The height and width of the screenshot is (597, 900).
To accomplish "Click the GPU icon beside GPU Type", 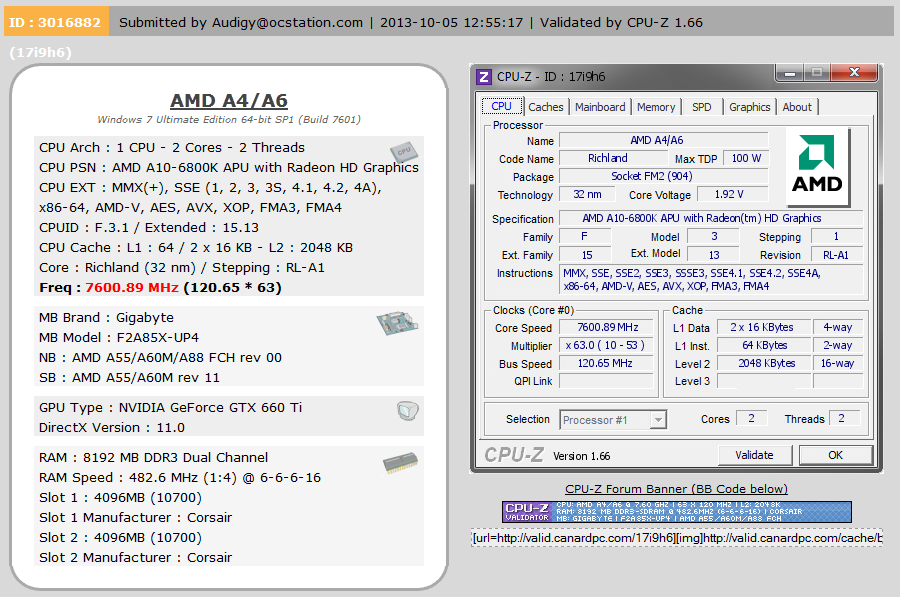I will click(x=408, y=410).
